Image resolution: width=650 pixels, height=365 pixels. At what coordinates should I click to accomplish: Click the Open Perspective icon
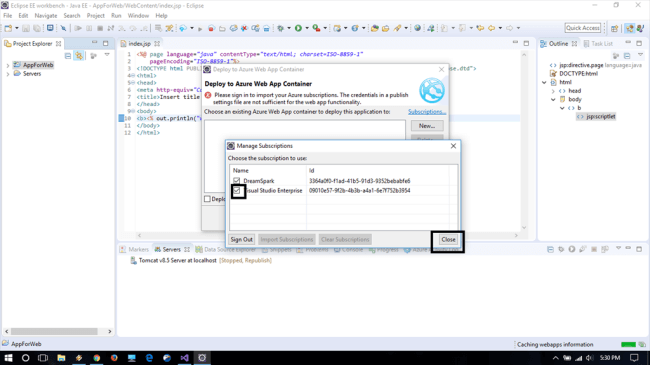[x=615, y=28]
